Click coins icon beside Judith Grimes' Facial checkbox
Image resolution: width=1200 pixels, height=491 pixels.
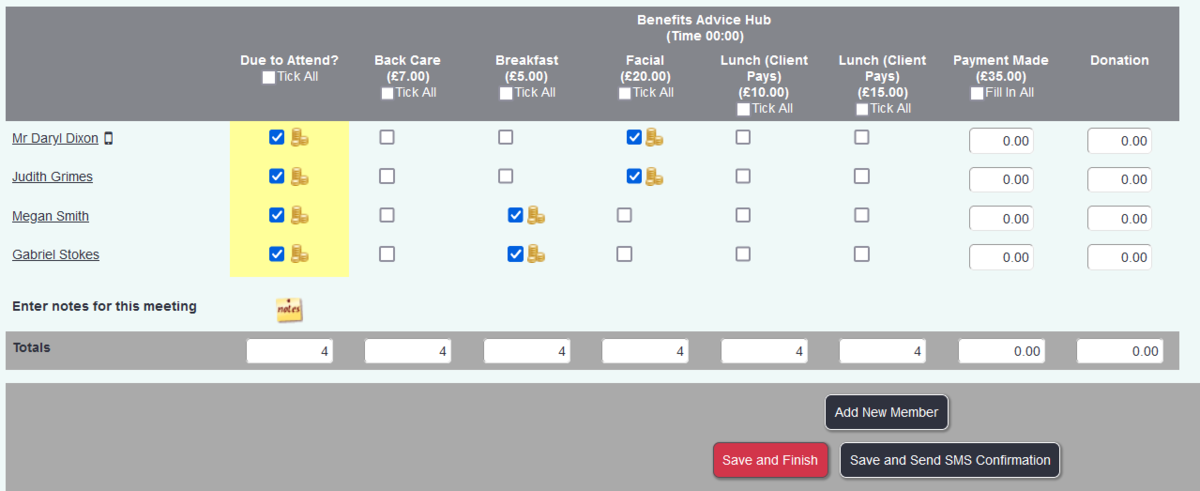[x=654, y=177]
